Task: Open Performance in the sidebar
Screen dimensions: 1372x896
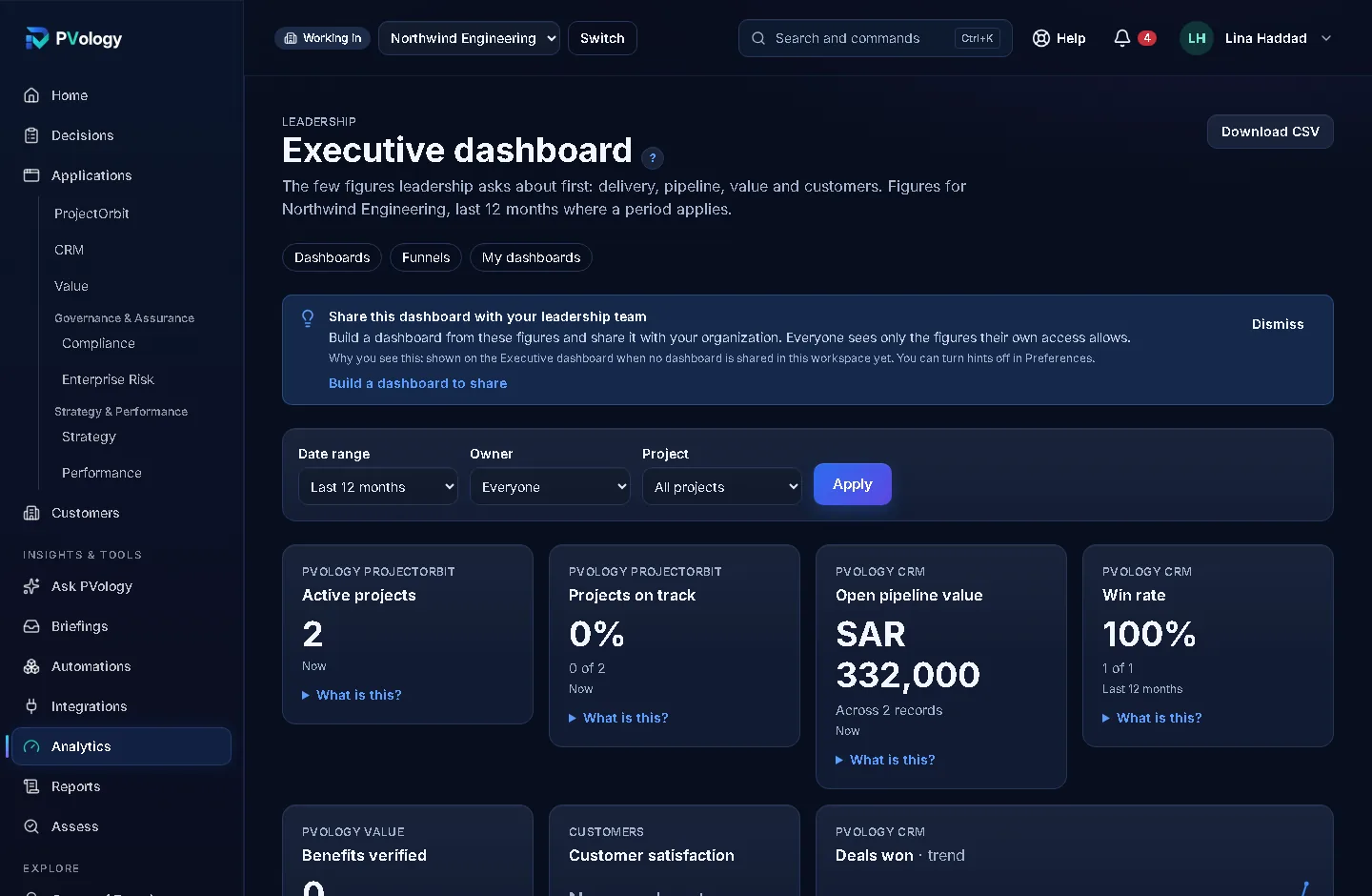Action: pyautogui.click(x=102, y=473)
